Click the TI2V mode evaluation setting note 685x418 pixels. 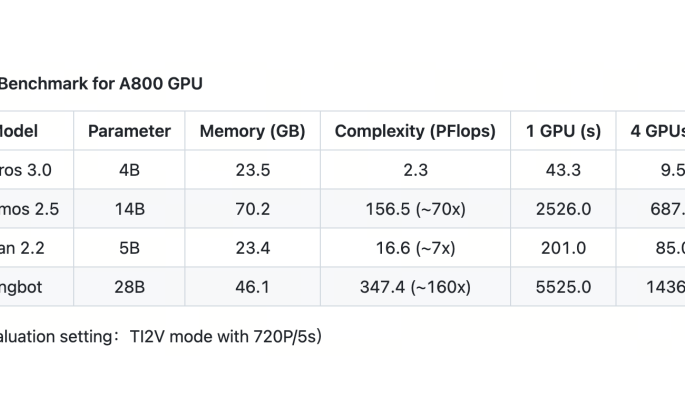(x=160, y=336)
